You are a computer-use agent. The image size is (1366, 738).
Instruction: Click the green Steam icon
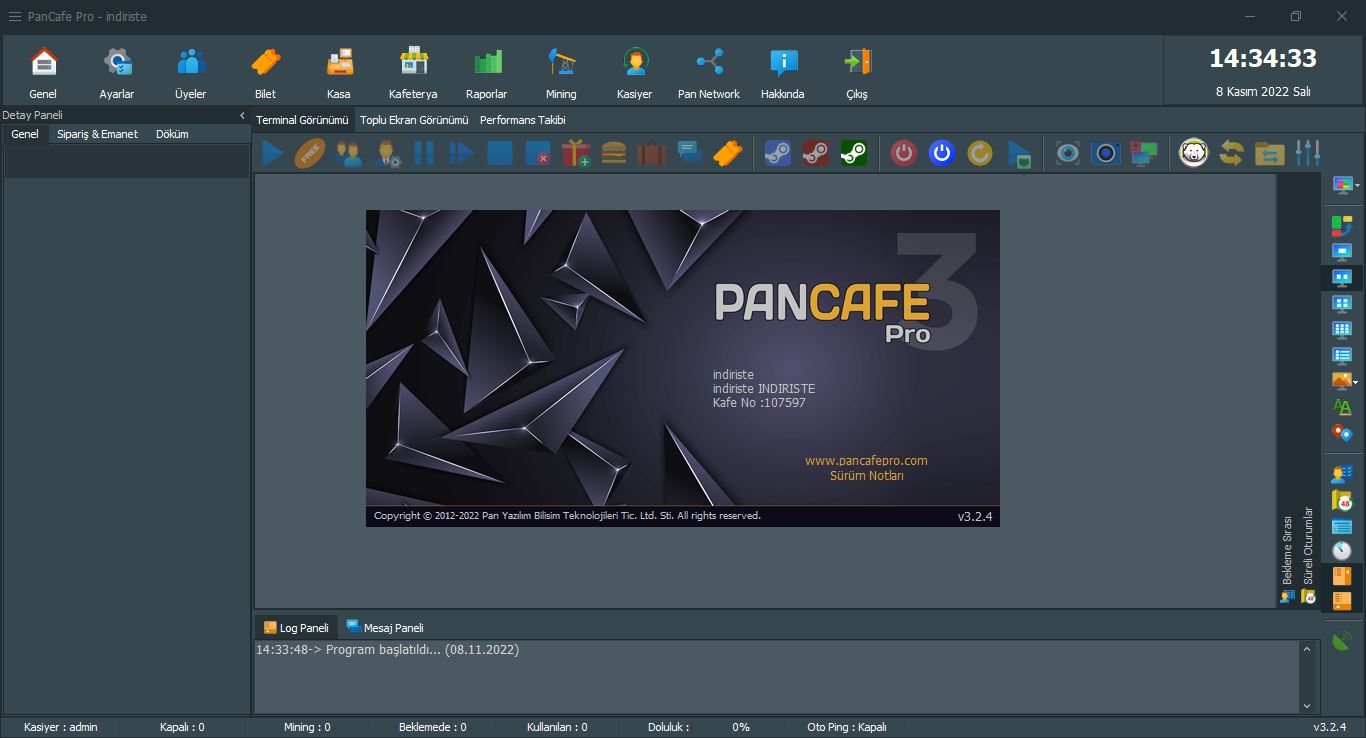853,153
